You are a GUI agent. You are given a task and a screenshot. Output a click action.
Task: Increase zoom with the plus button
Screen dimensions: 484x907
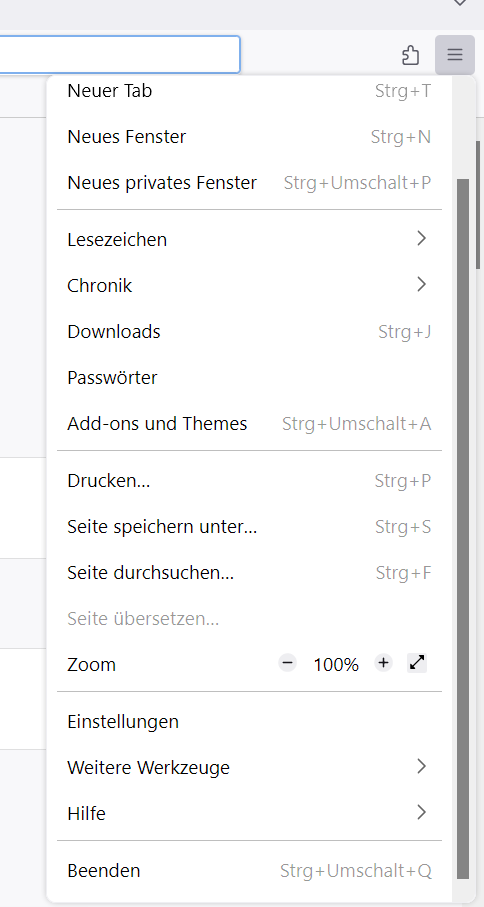tap(383, 663)
